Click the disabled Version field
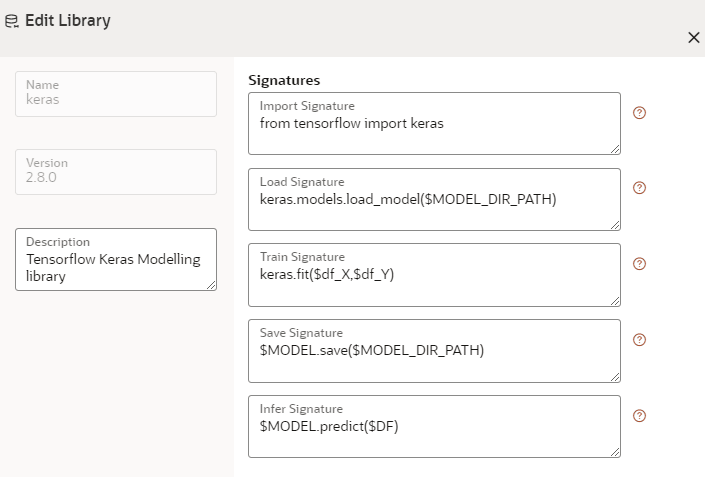The width and height of the screenshot is (705, 477). [x=115, y=171]
